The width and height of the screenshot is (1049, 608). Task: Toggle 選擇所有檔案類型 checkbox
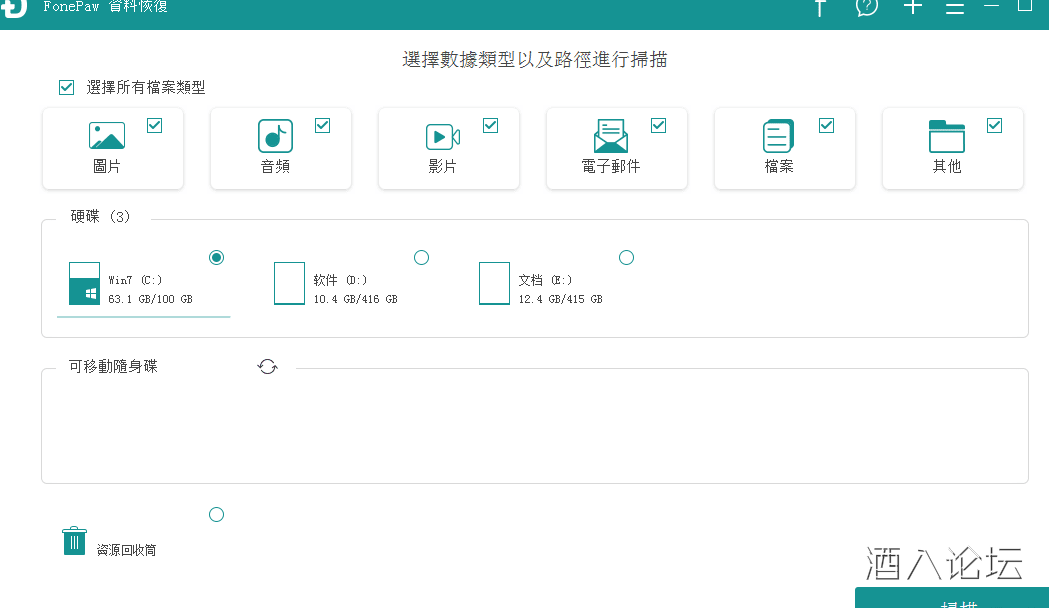pos(67,88)
